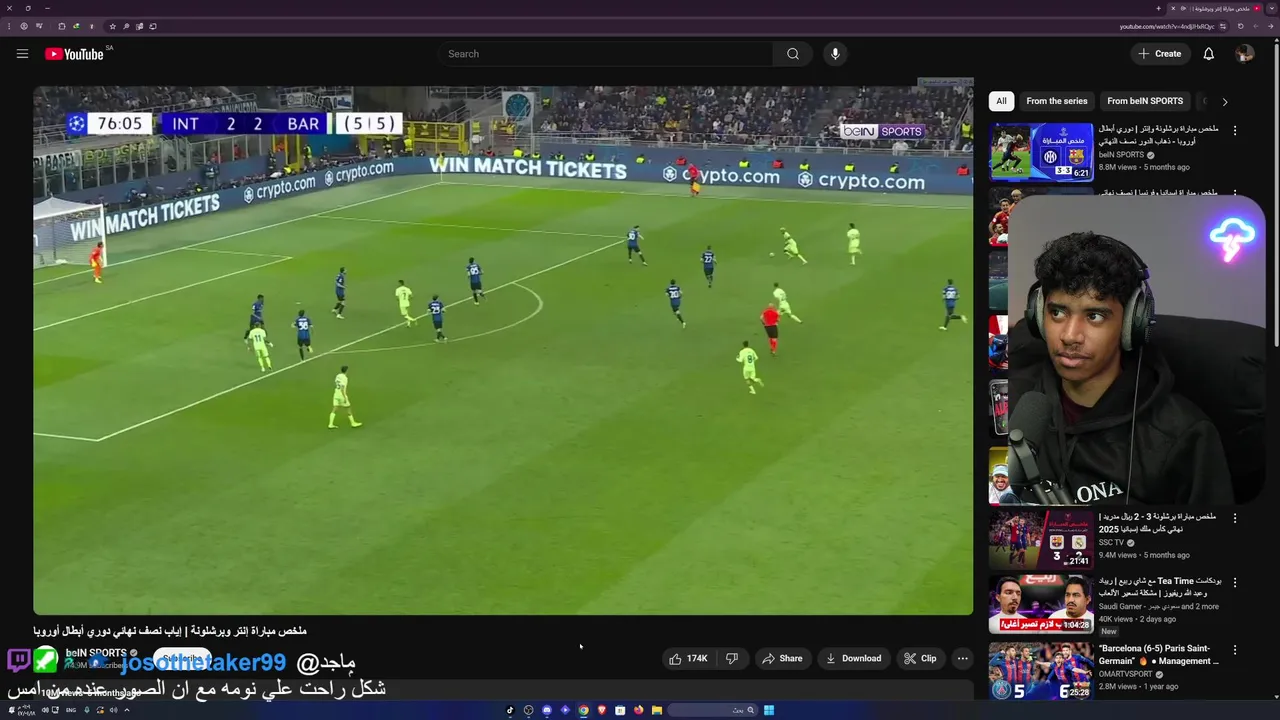Open options for the SSC TV video
This screenshot has width=1280, height=720.
pos(1234,518)
